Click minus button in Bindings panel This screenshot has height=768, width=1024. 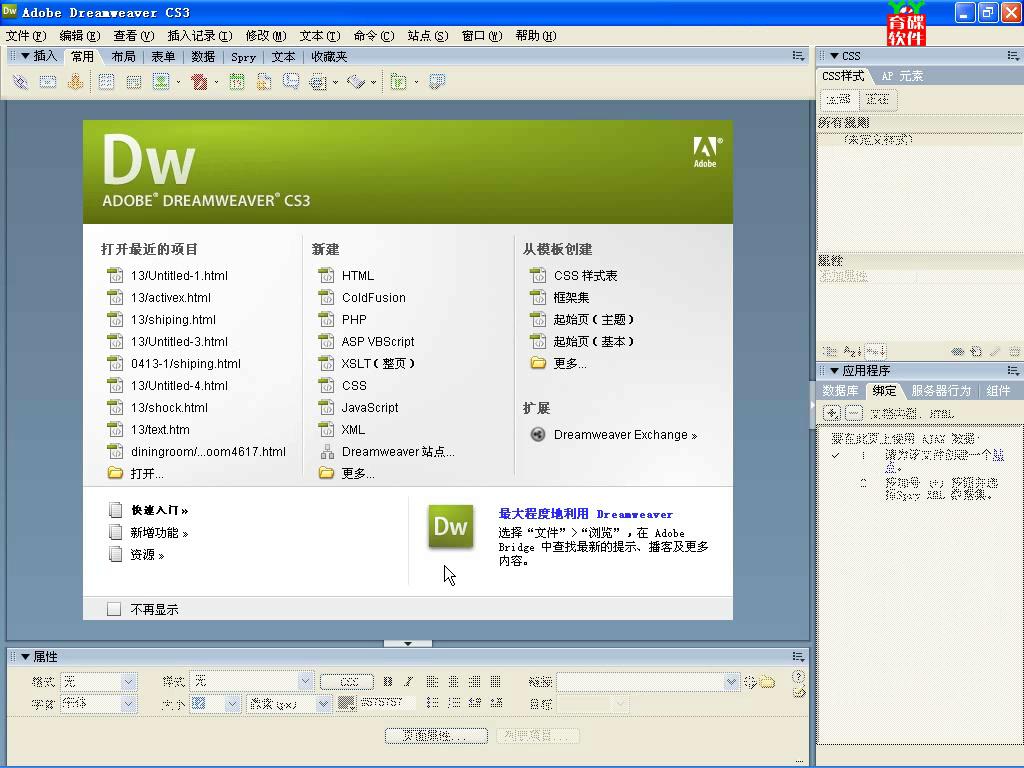pos(854,413)
